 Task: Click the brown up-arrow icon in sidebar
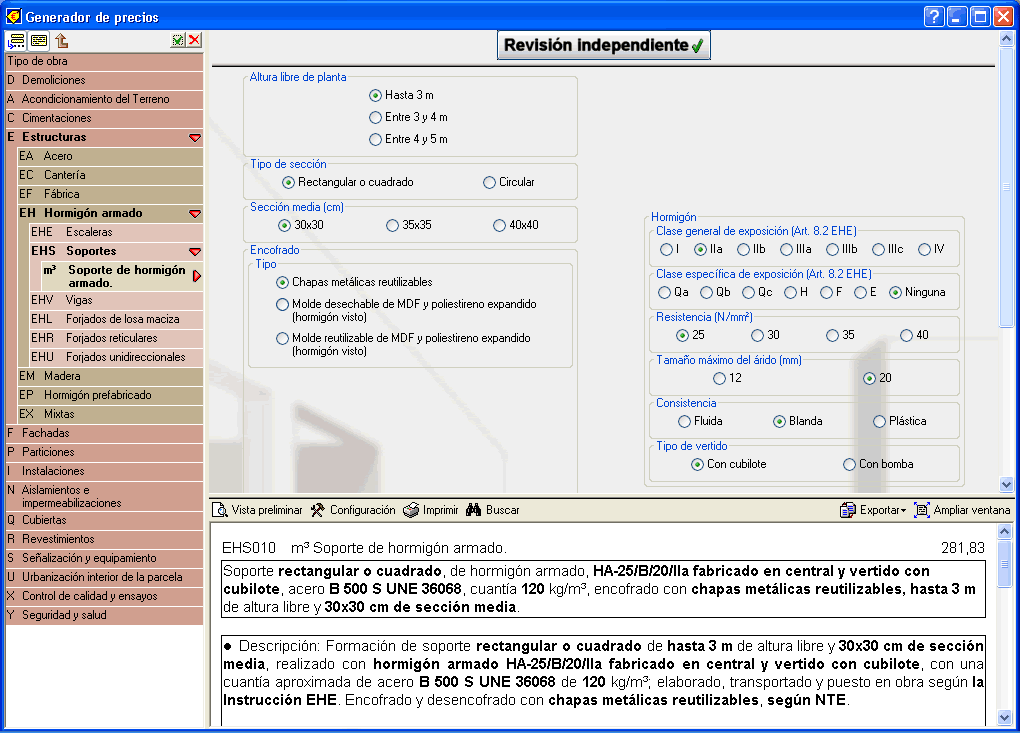click(x=62, y=41)
